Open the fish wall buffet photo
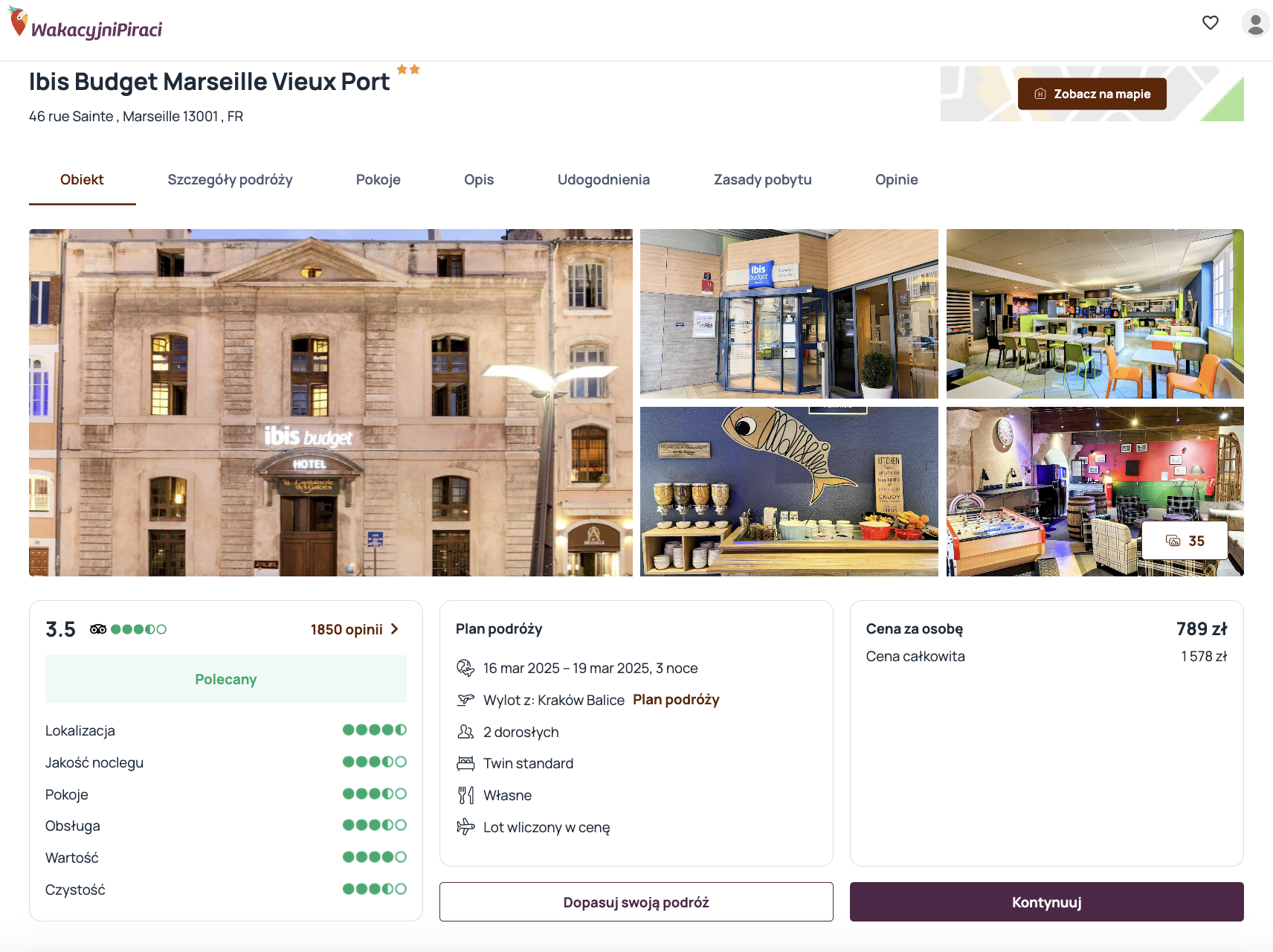 tap(789, 491)
